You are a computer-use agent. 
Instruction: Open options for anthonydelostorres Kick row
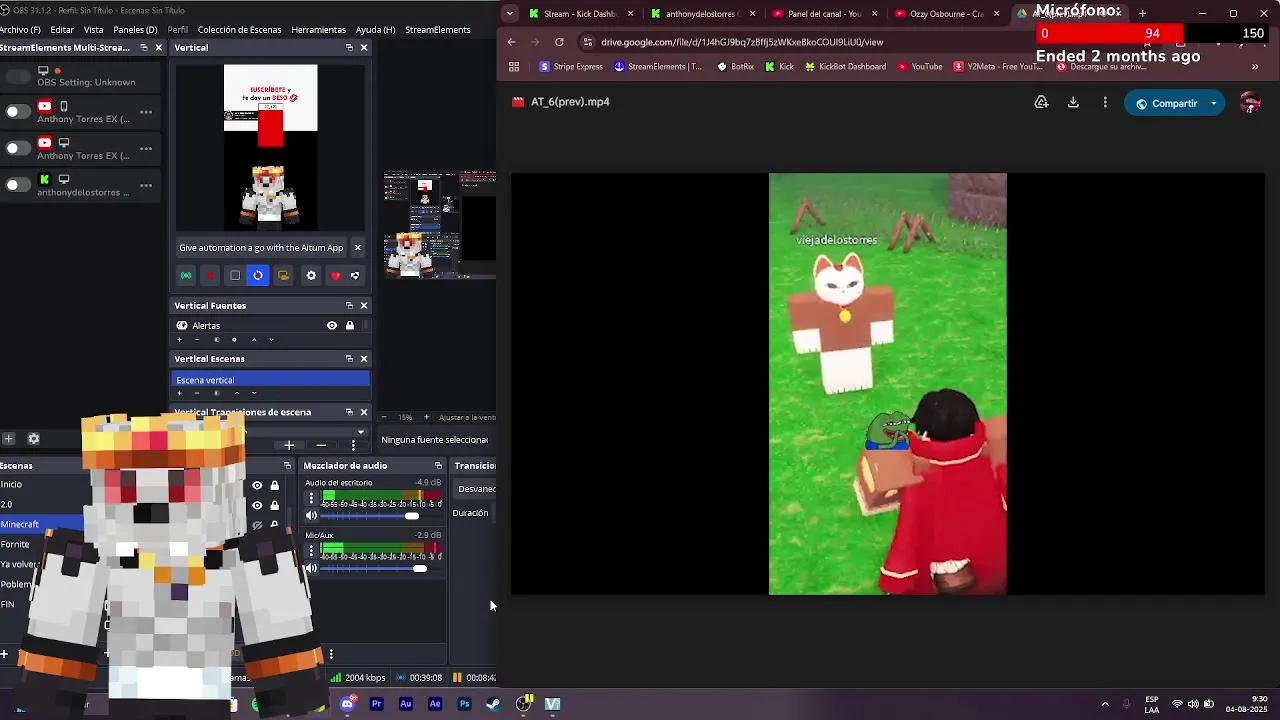(146, 184)
